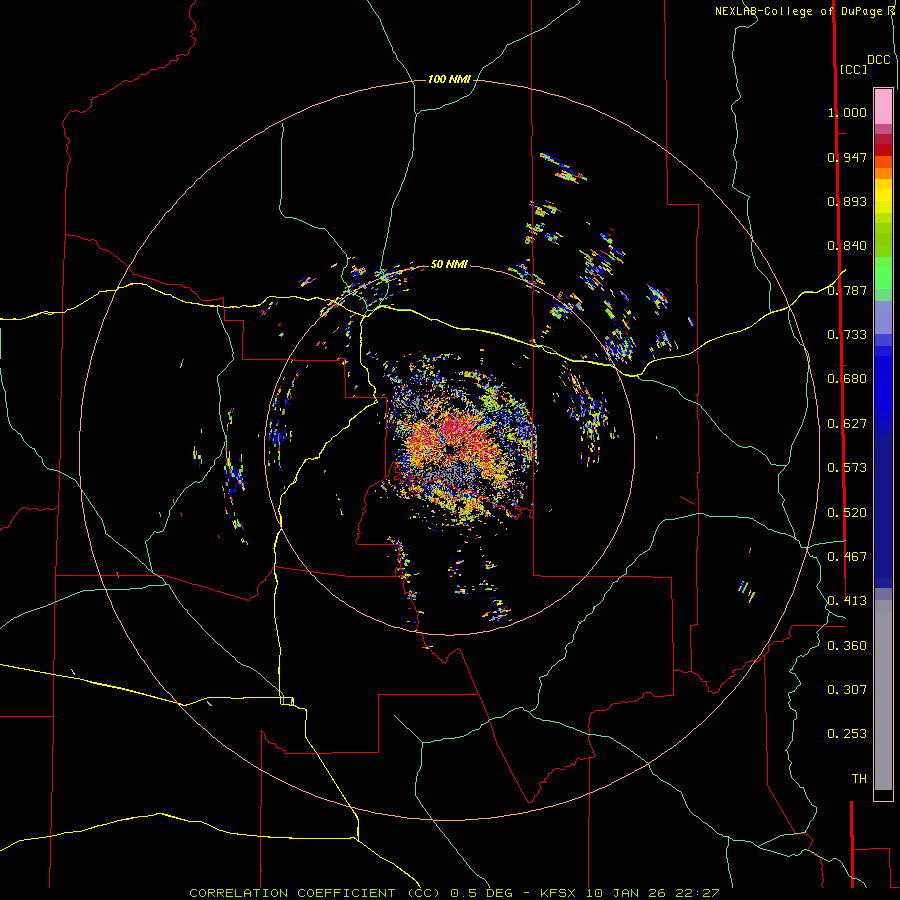Click the CORRELATION COEFFICIENT (CC) caption text
This screenshot has height=900, width=900.
click(x=315, y=893)
